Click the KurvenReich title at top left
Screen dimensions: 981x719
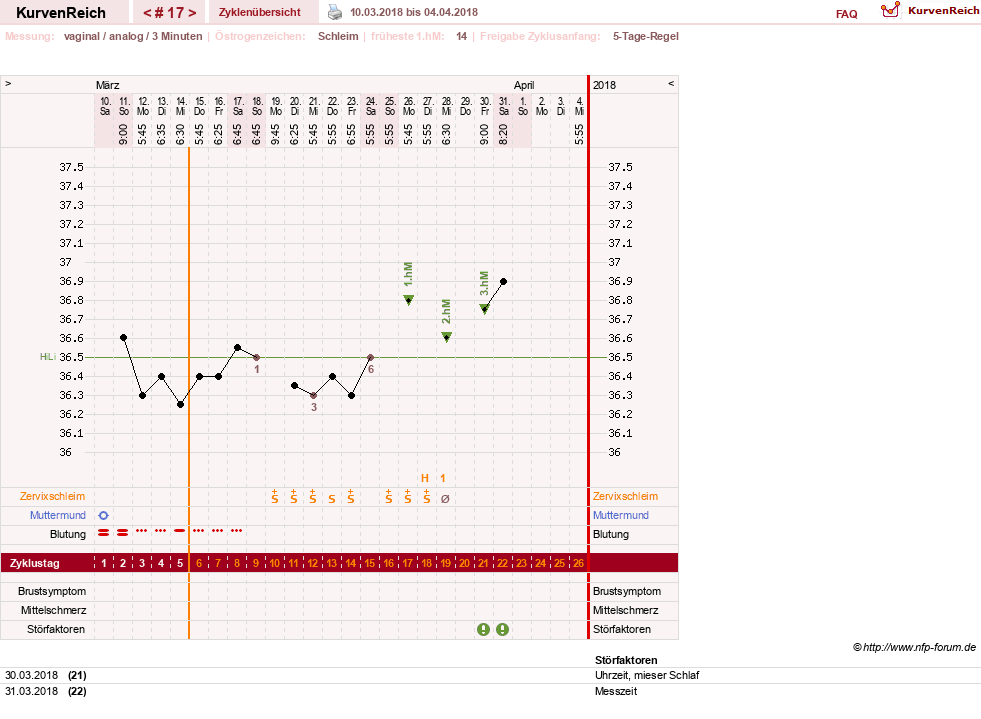[61, 13]
